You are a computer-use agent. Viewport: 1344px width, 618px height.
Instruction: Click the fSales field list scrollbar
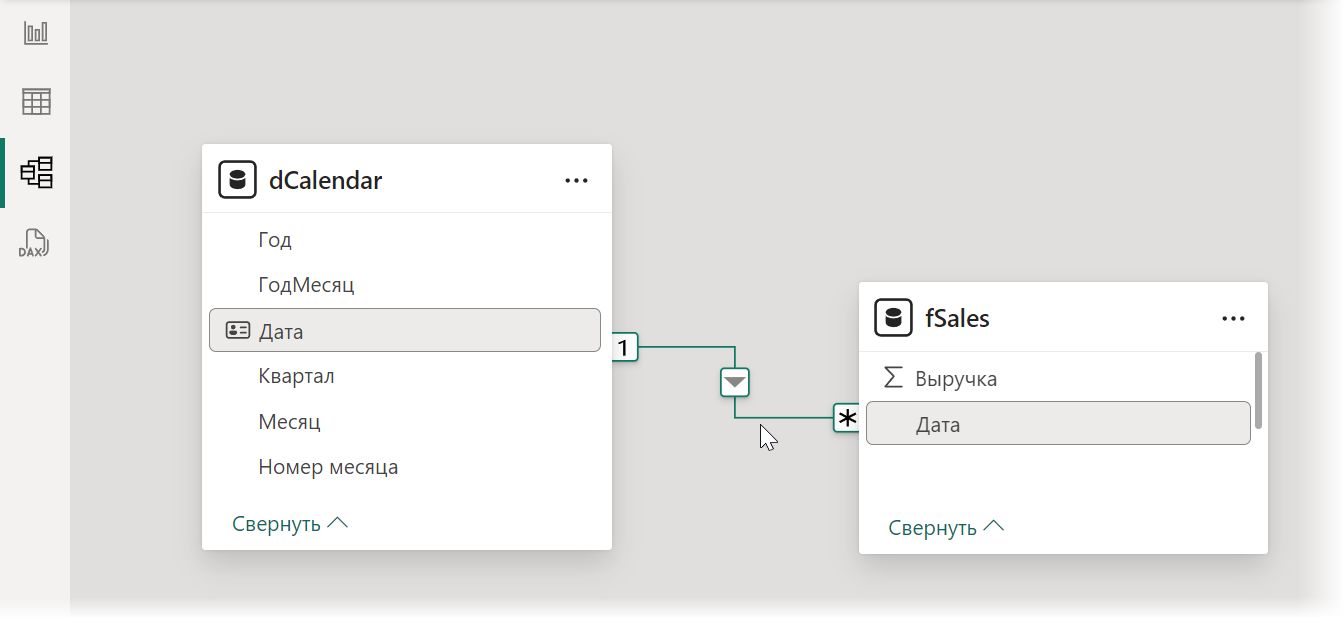point(1258,390)
